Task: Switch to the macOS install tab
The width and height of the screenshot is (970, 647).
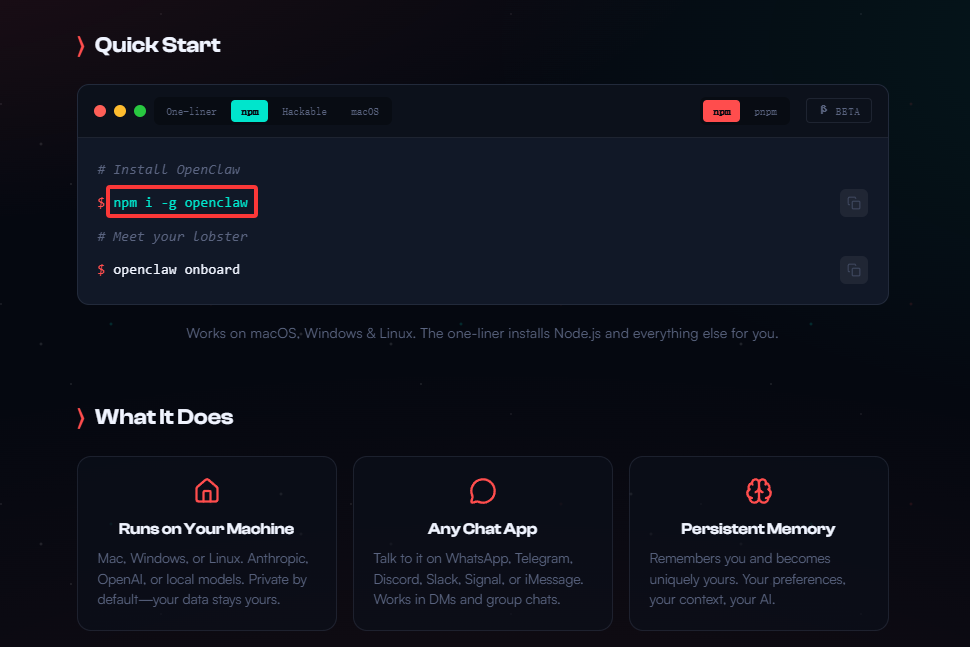Action: click(364, 112)
